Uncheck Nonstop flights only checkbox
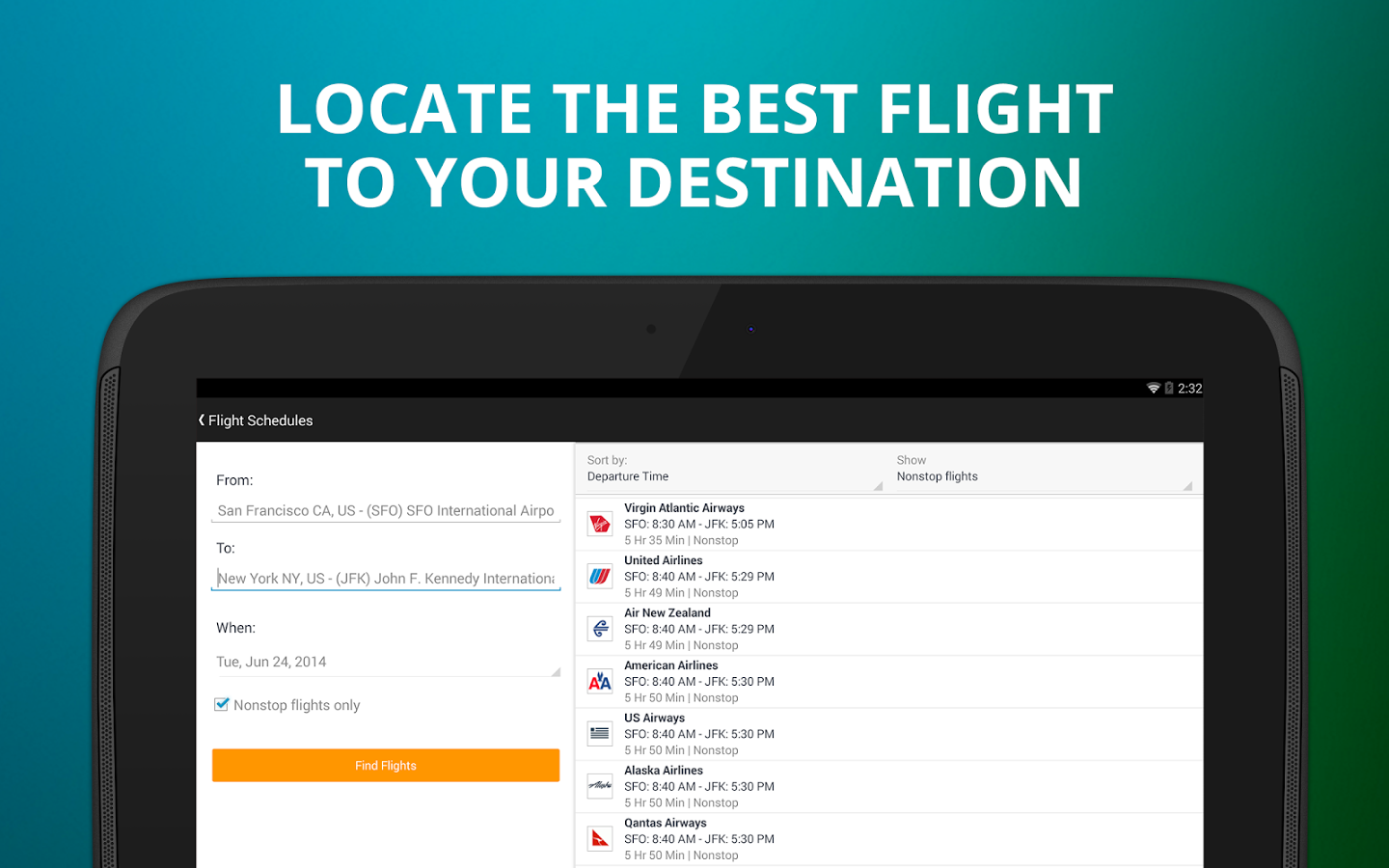The image size is (1389, 868). (222, 705)
